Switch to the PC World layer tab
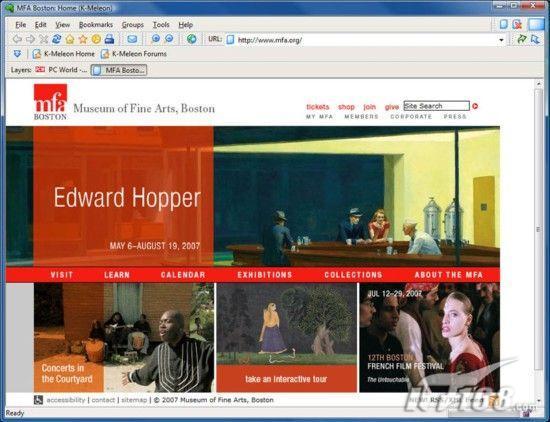The height and width of the screenshot is (422, 550). (61, 70)
